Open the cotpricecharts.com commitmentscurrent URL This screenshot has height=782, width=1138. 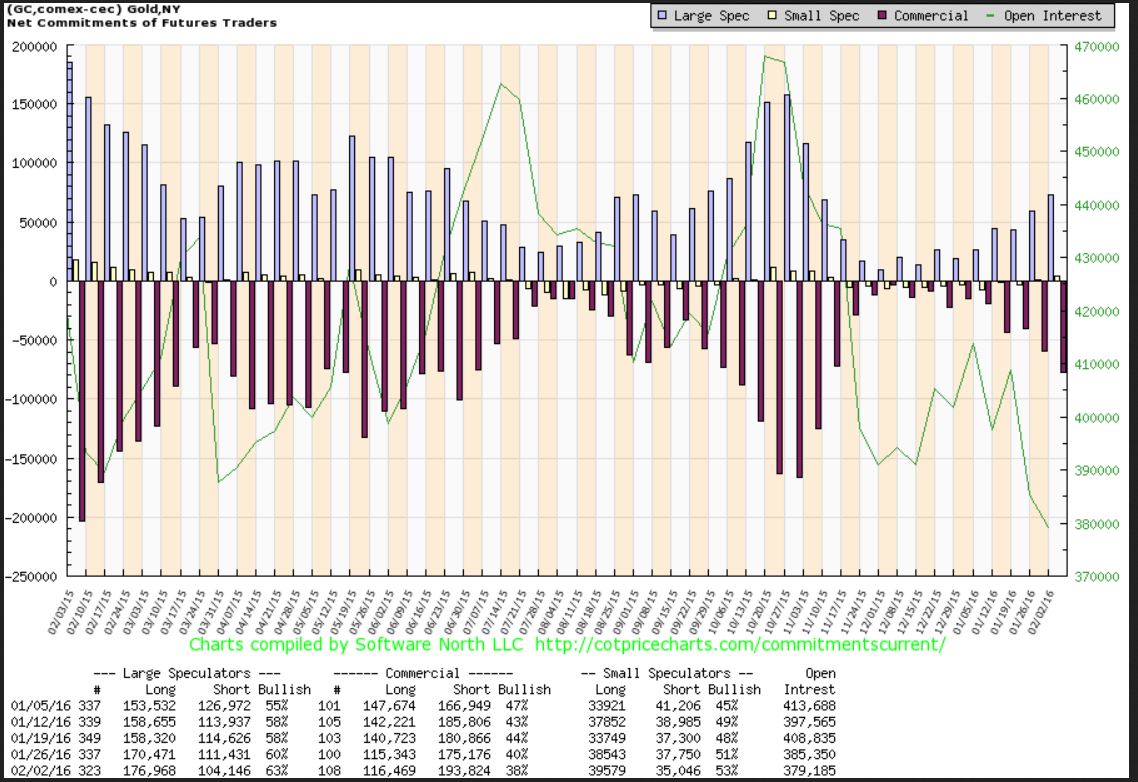pyautogui.click(x=740, y=644)
